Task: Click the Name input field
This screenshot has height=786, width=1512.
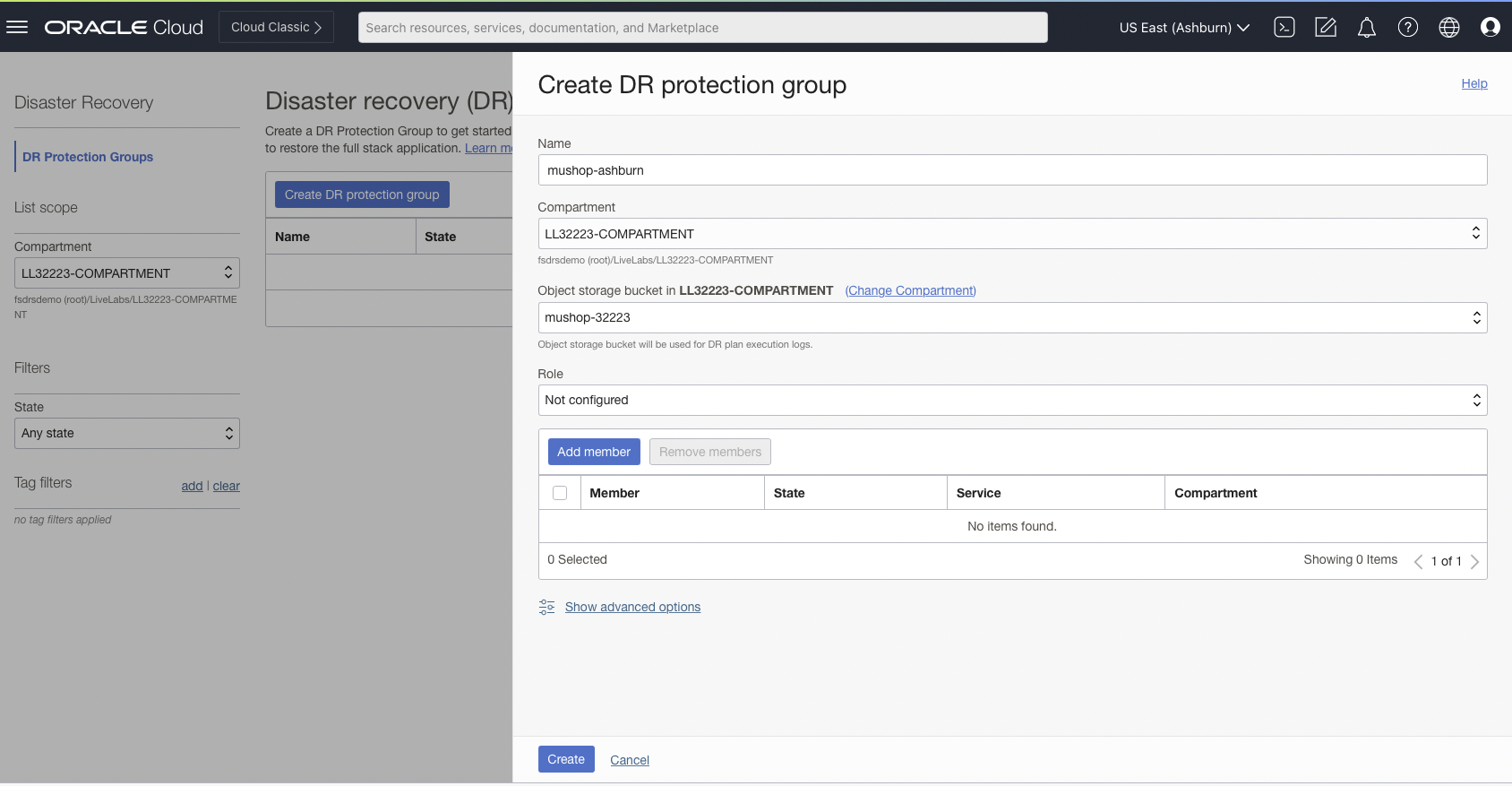Action: [1011, 170]
